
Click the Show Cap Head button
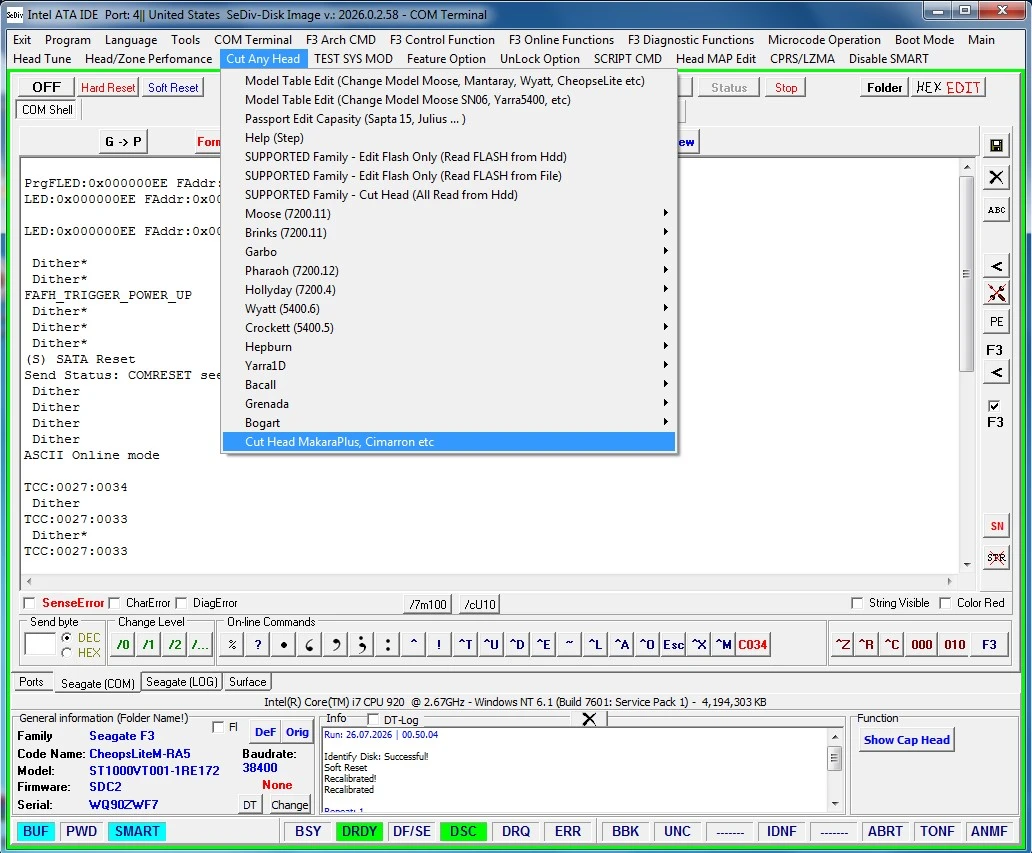(x=906, y=740)
